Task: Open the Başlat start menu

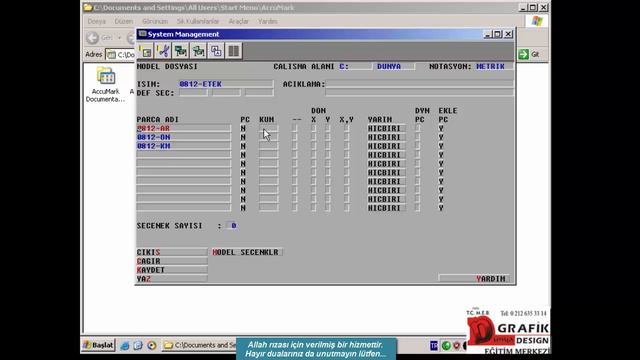Action: [99, 345]
